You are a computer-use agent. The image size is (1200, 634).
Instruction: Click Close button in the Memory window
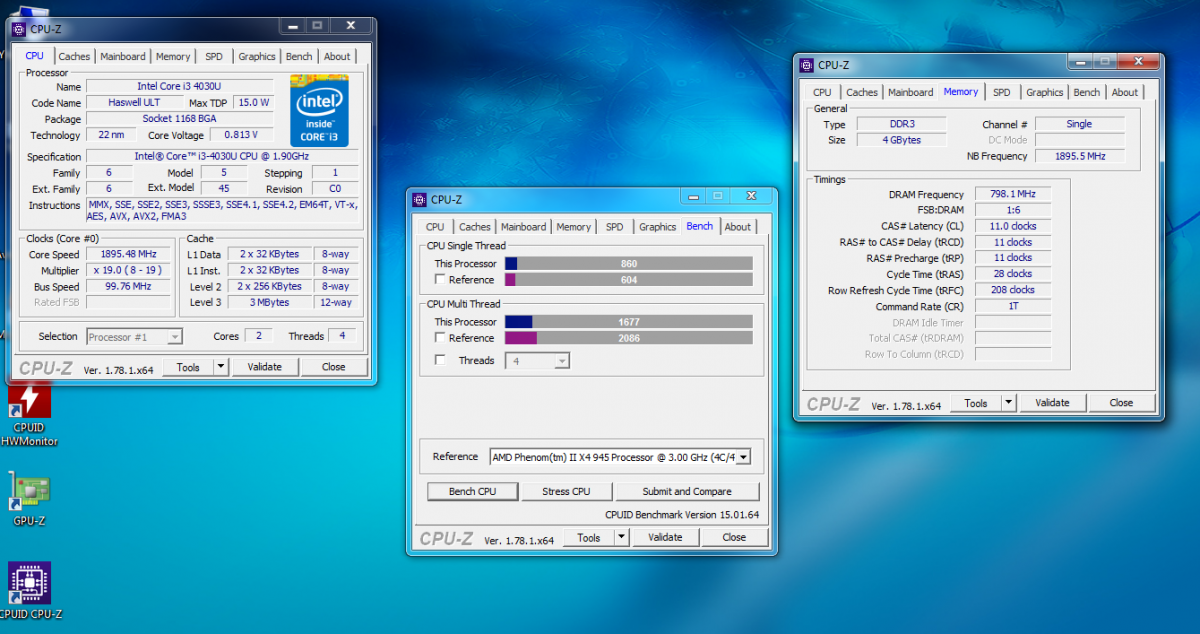point(1121,403)
